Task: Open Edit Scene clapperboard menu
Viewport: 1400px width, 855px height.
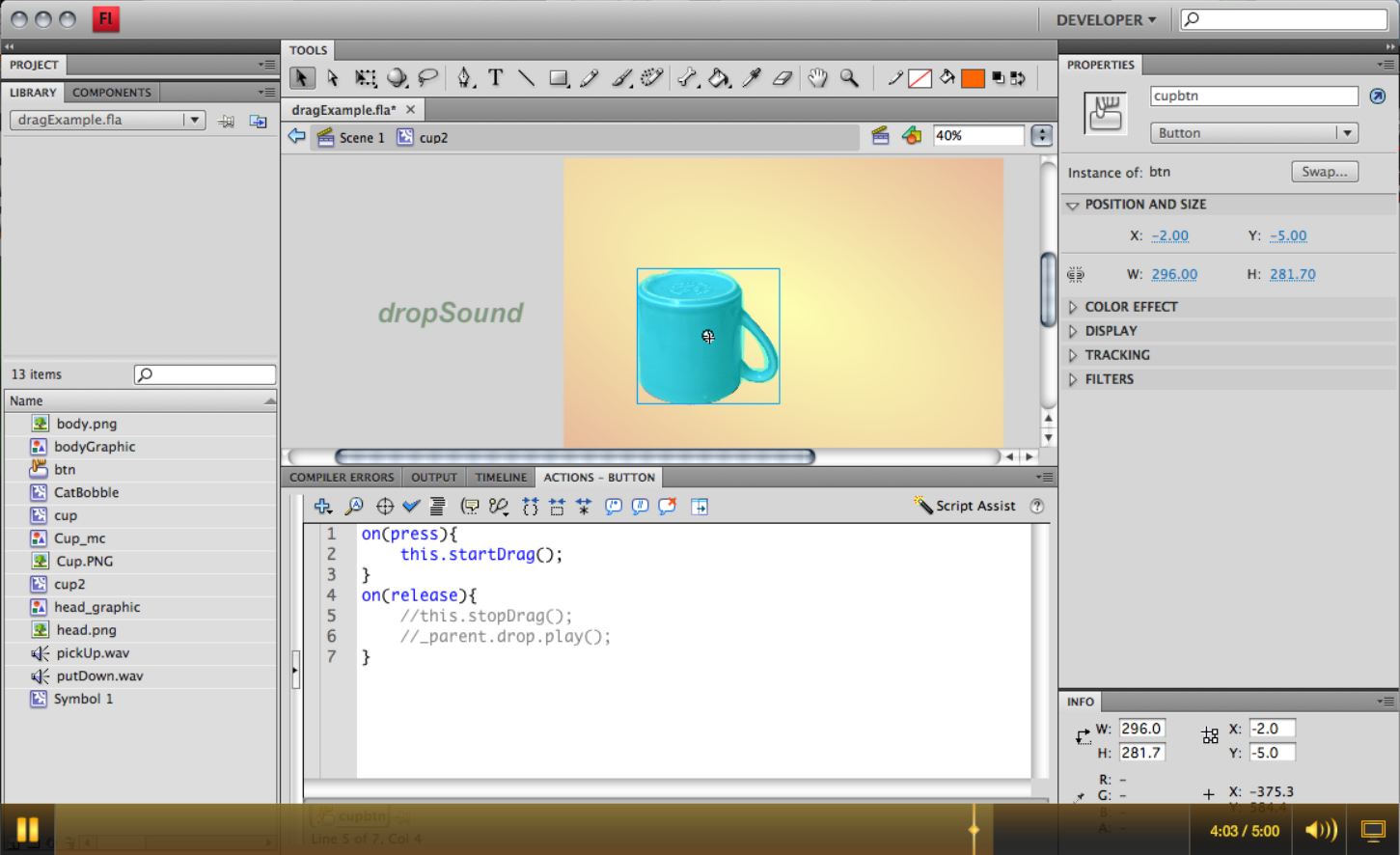Action: (x=880, y=136)
